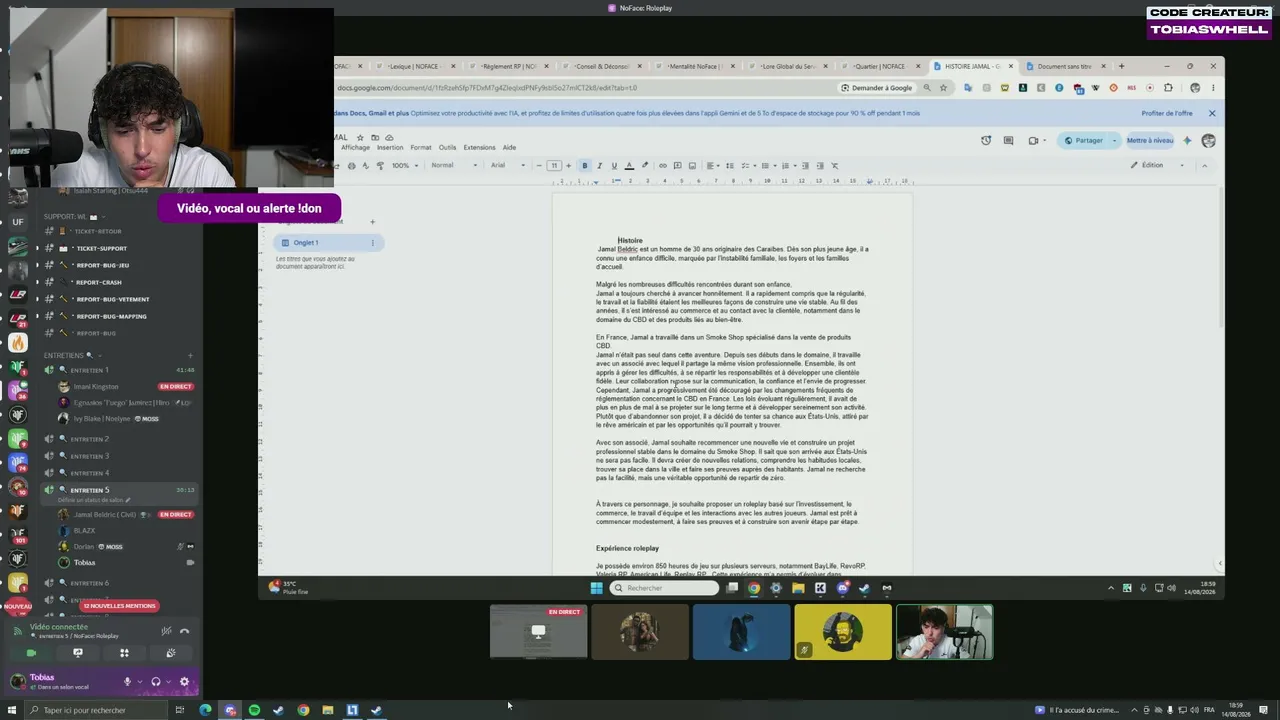Click Demander à Google button in address bar
This screenshot has height=720, width=1280.
[x=877, y=88]
